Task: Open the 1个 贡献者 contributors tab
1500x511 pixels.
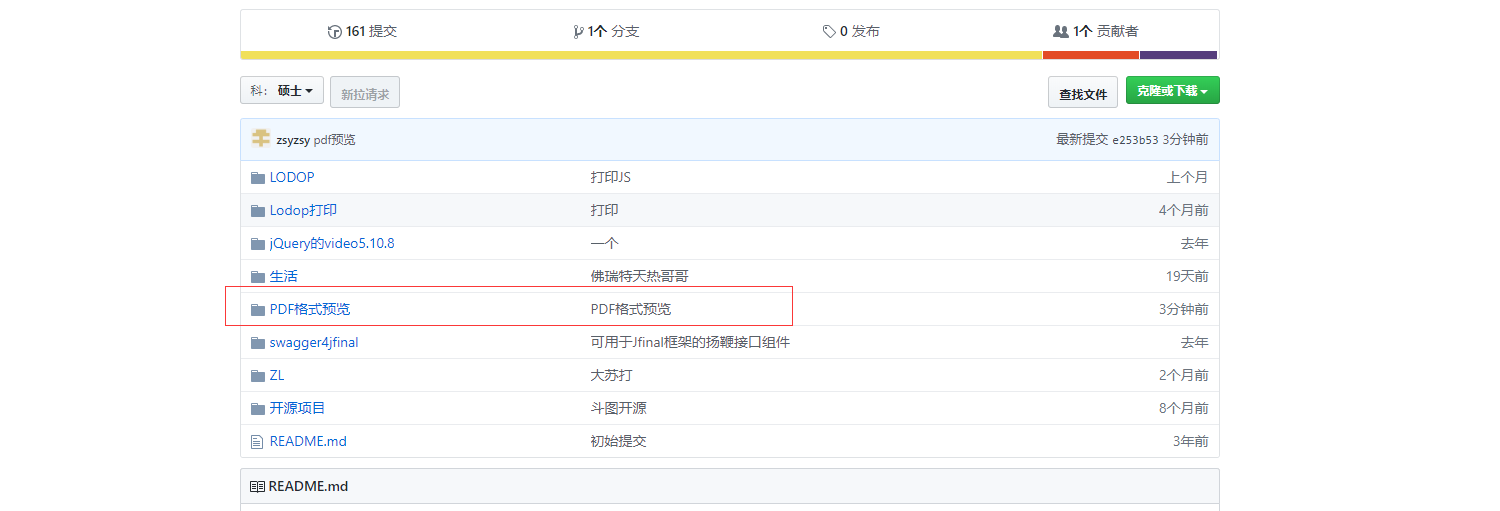Action: pyautogui.click(x=1095, y=32)
